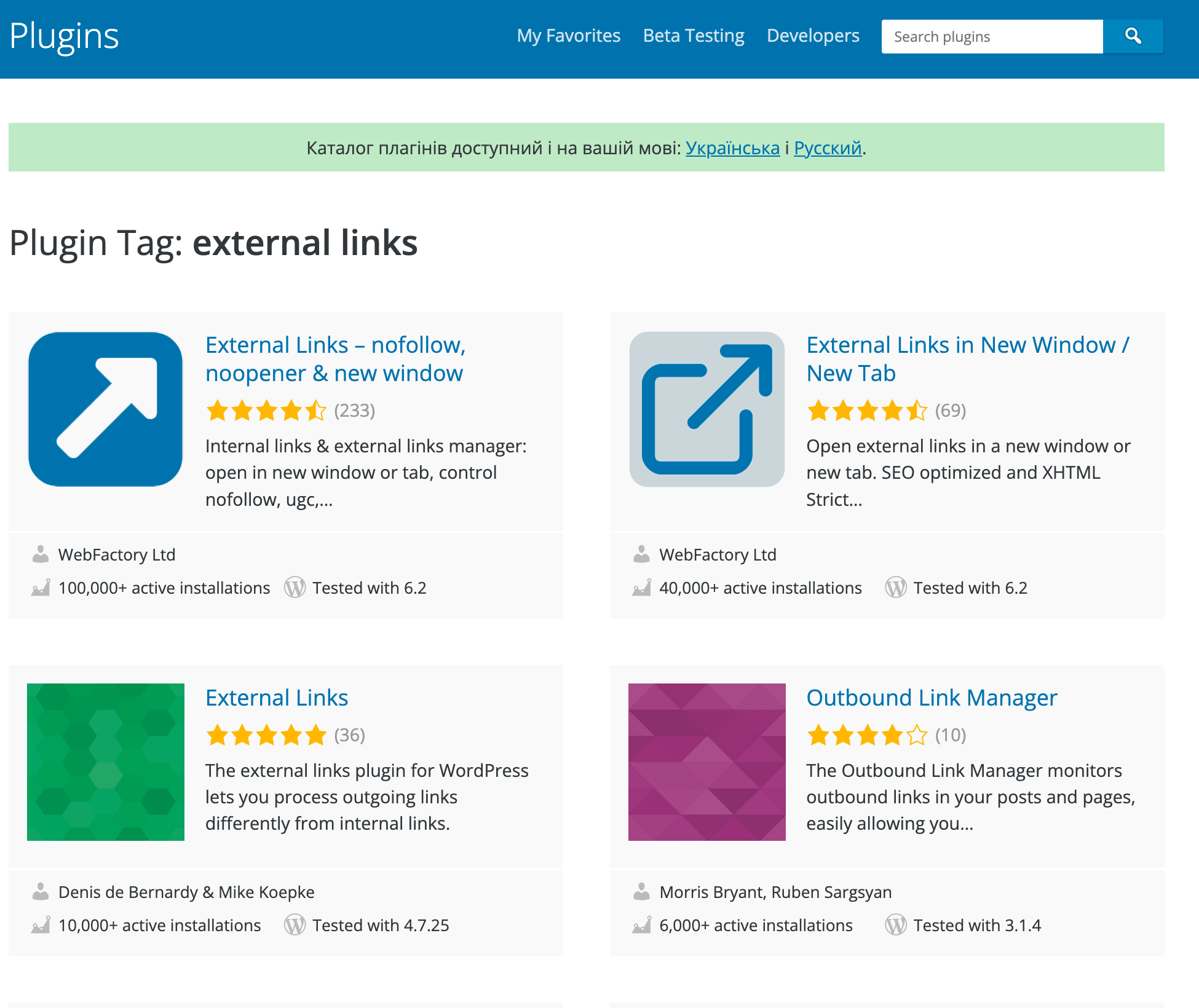Click description starting "The Outbound Link Manager monitors"

(x=971, y=797)
